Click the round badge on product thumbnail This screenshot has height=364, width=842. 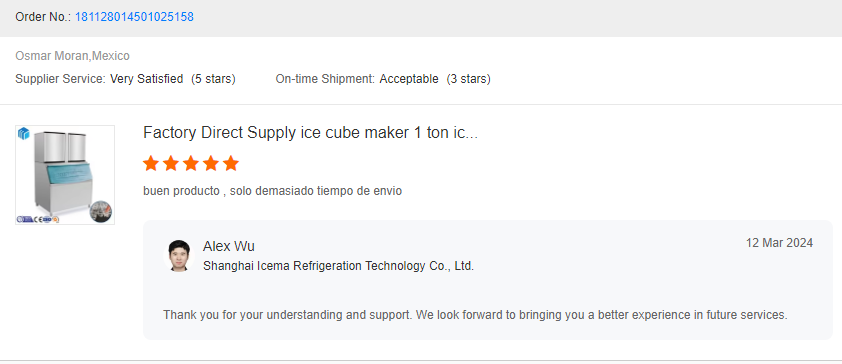pos(100,211)
